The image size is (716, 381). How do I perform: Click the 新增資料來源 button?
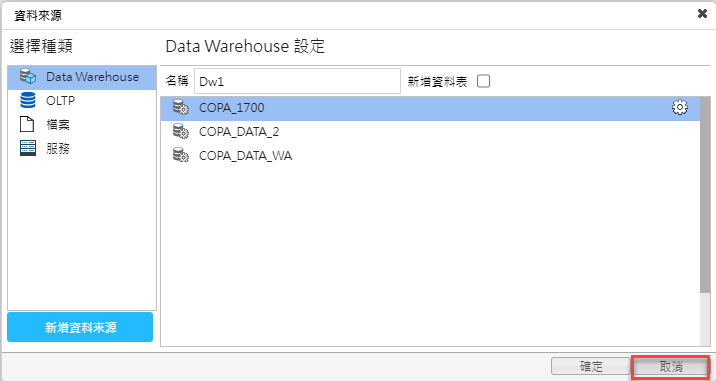80,327
